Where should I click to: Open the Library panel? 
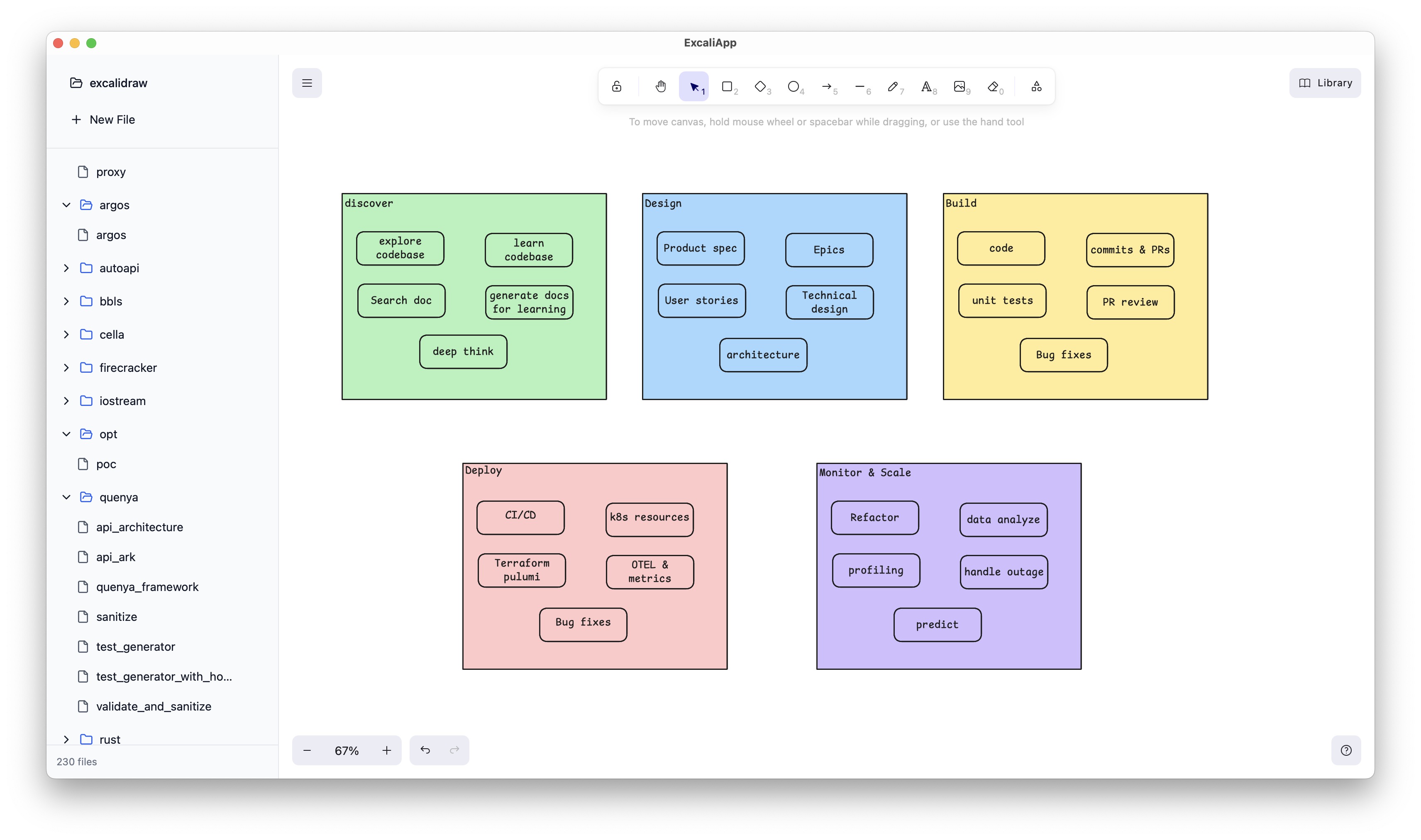pyautogui.click(x=1325, y=83)
